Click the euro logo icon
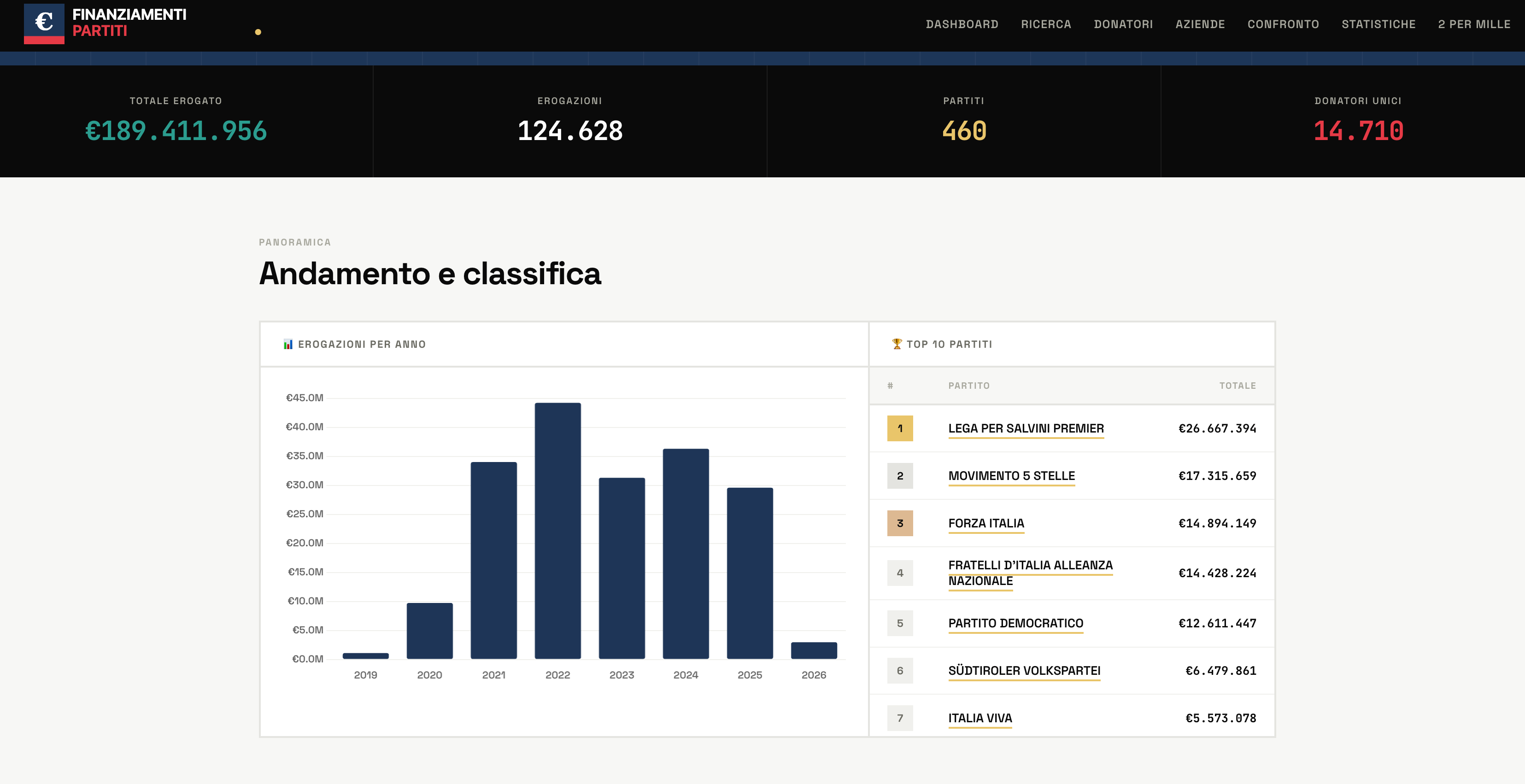Image resolution: width=1525 pixels, height=784 pixels. (44, 23)
